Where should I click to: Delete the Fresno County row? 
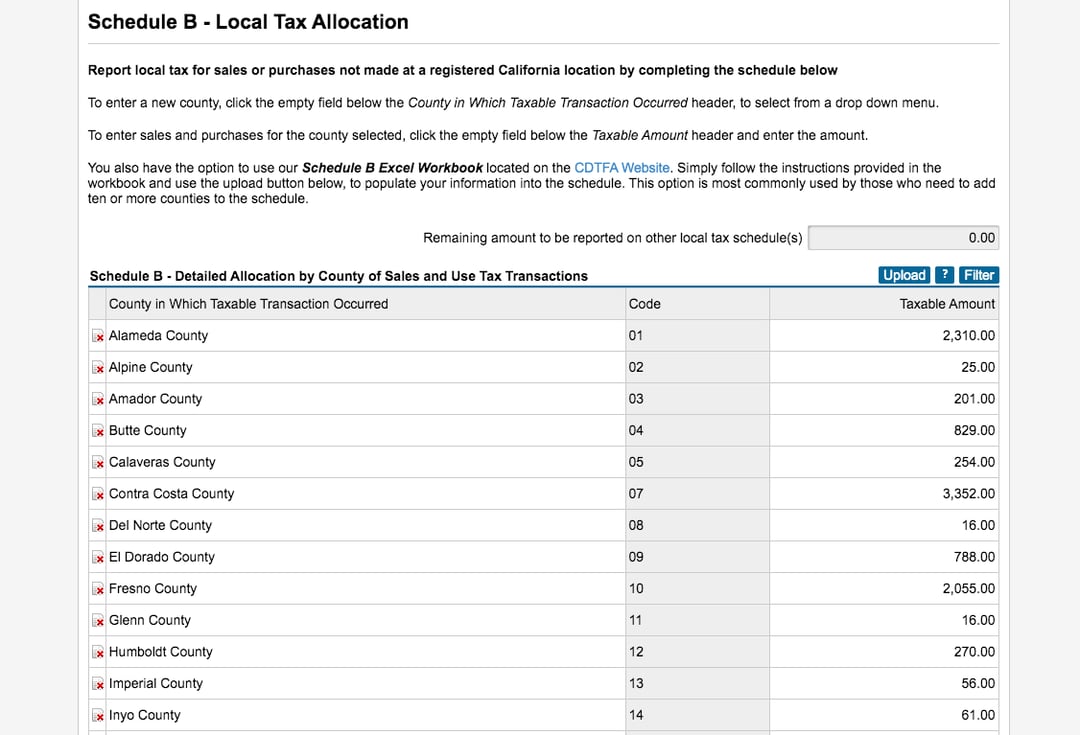click(x=98, y=590)
